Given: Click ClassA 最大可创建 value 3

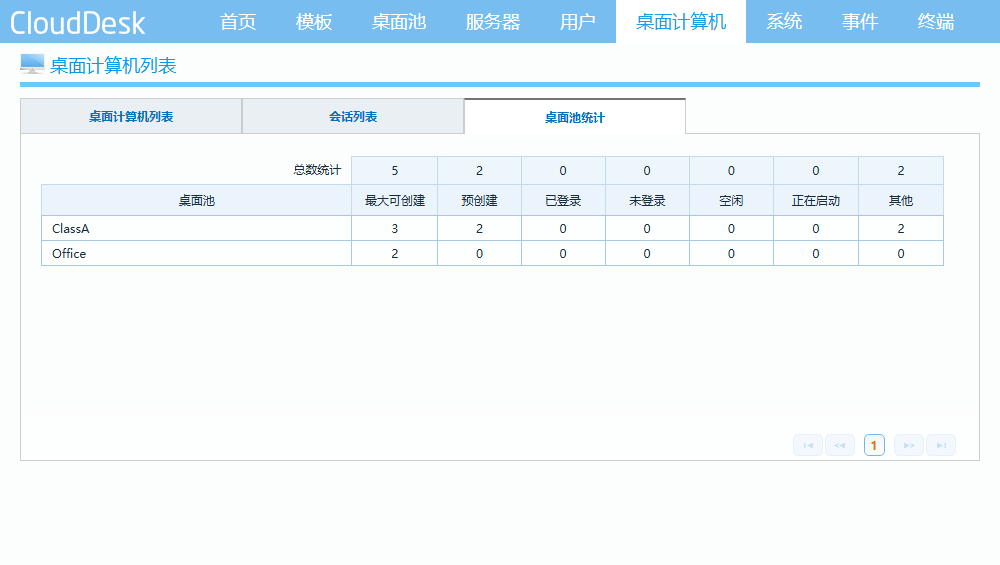Looking at the screenshot, I should [395, 228].
